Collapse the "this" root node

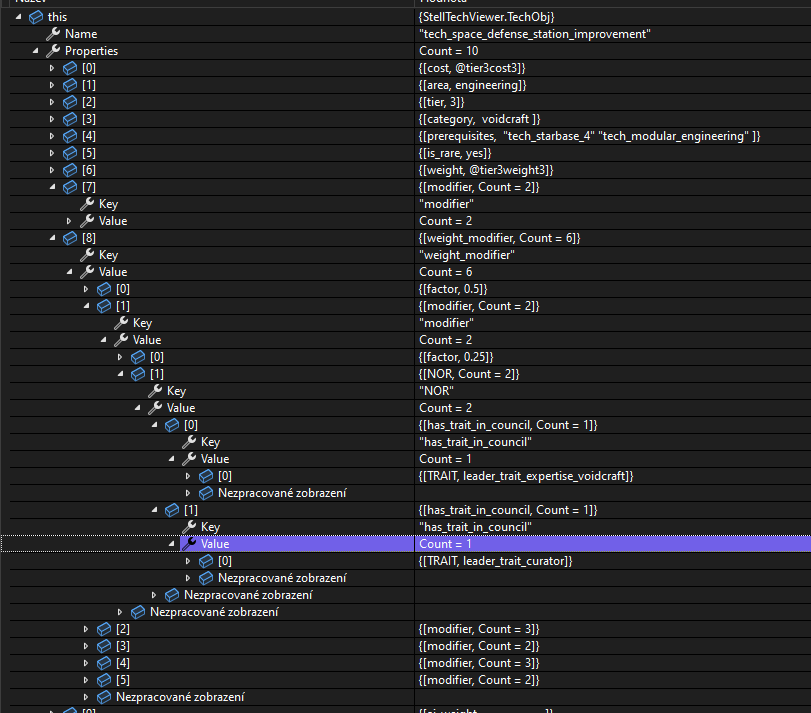pos(19,17)
